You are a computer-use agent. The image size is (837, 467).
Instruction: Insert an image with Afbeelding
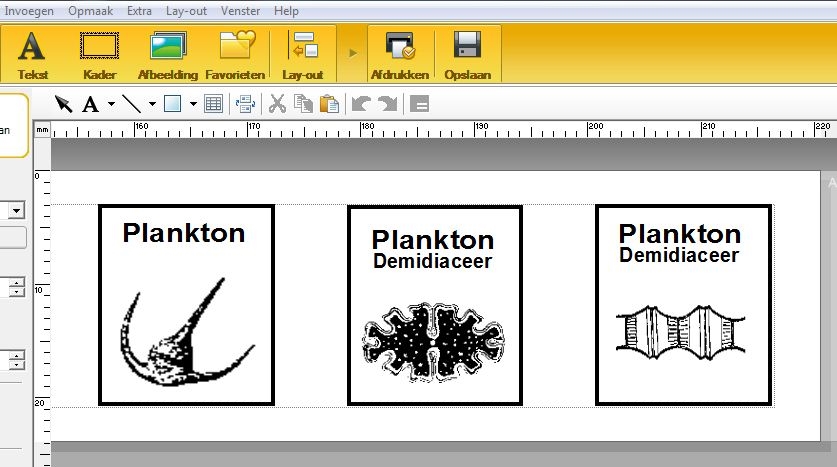click(x=168, y=55)
